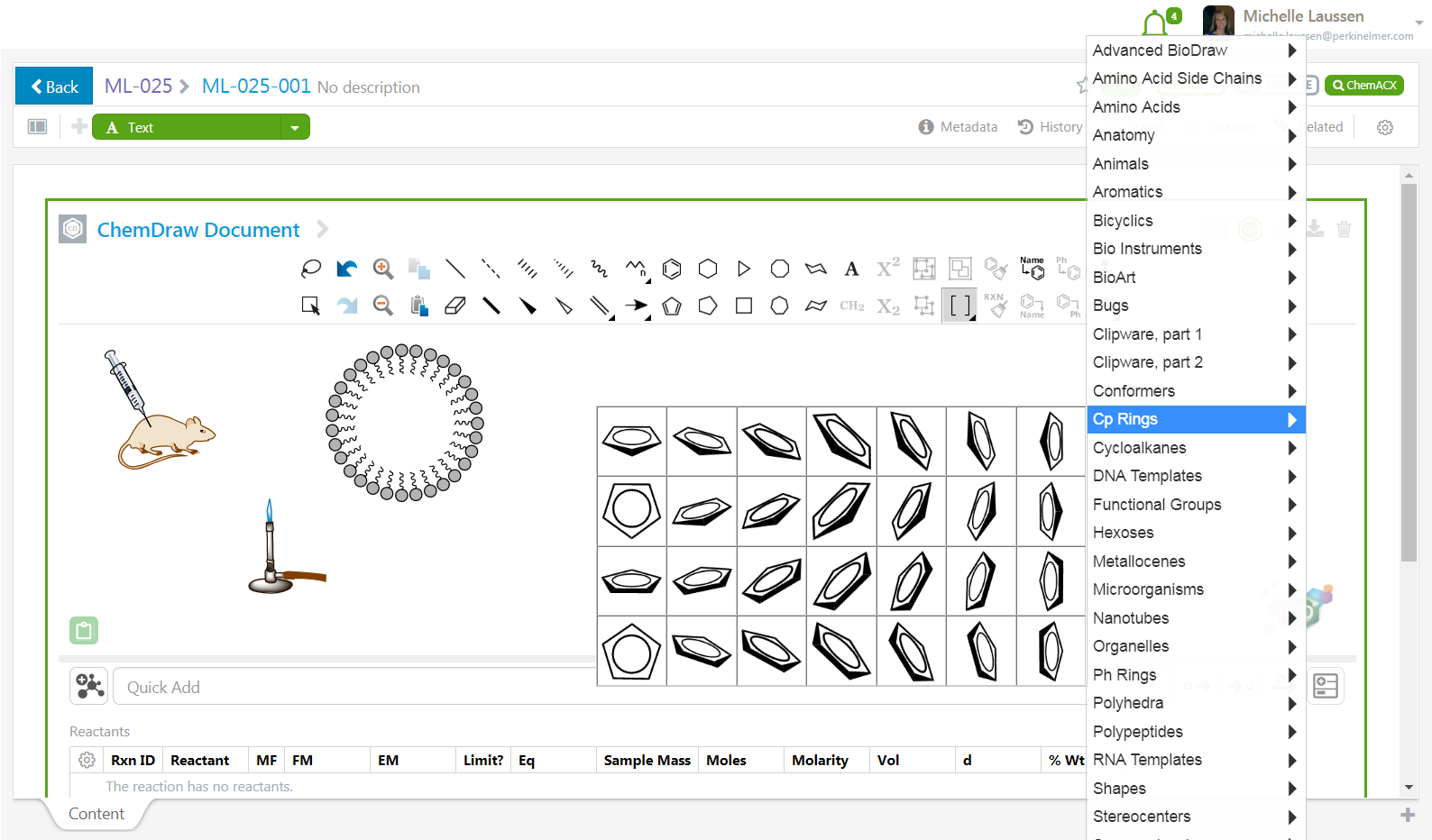1432x840 pixels.
Task: Select the Eraser tool
Action: coord(455,306)
